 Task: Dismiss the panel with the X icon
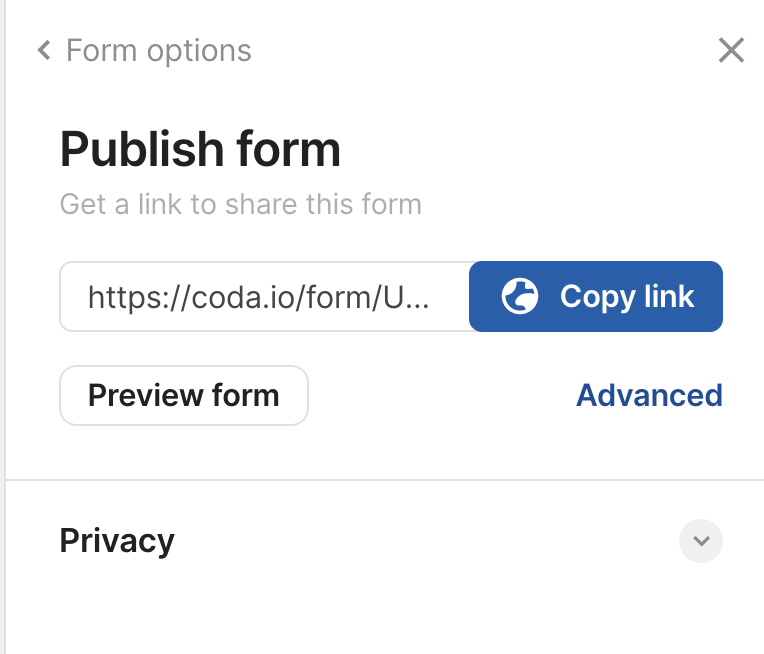[731, 50]
